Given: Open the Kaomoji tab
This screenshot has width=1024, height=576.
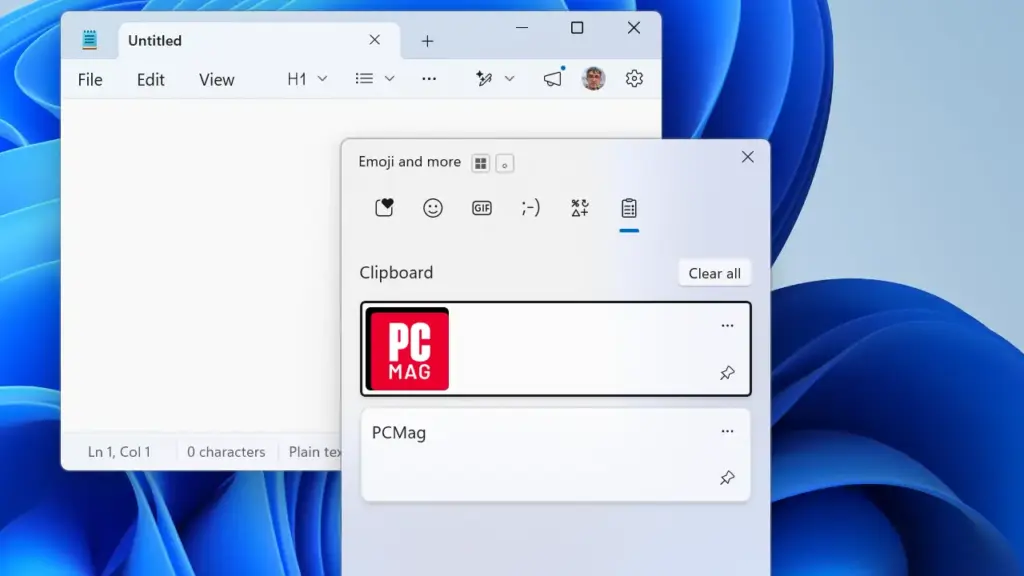Looking at the screenshot, I should click(530, 208).
